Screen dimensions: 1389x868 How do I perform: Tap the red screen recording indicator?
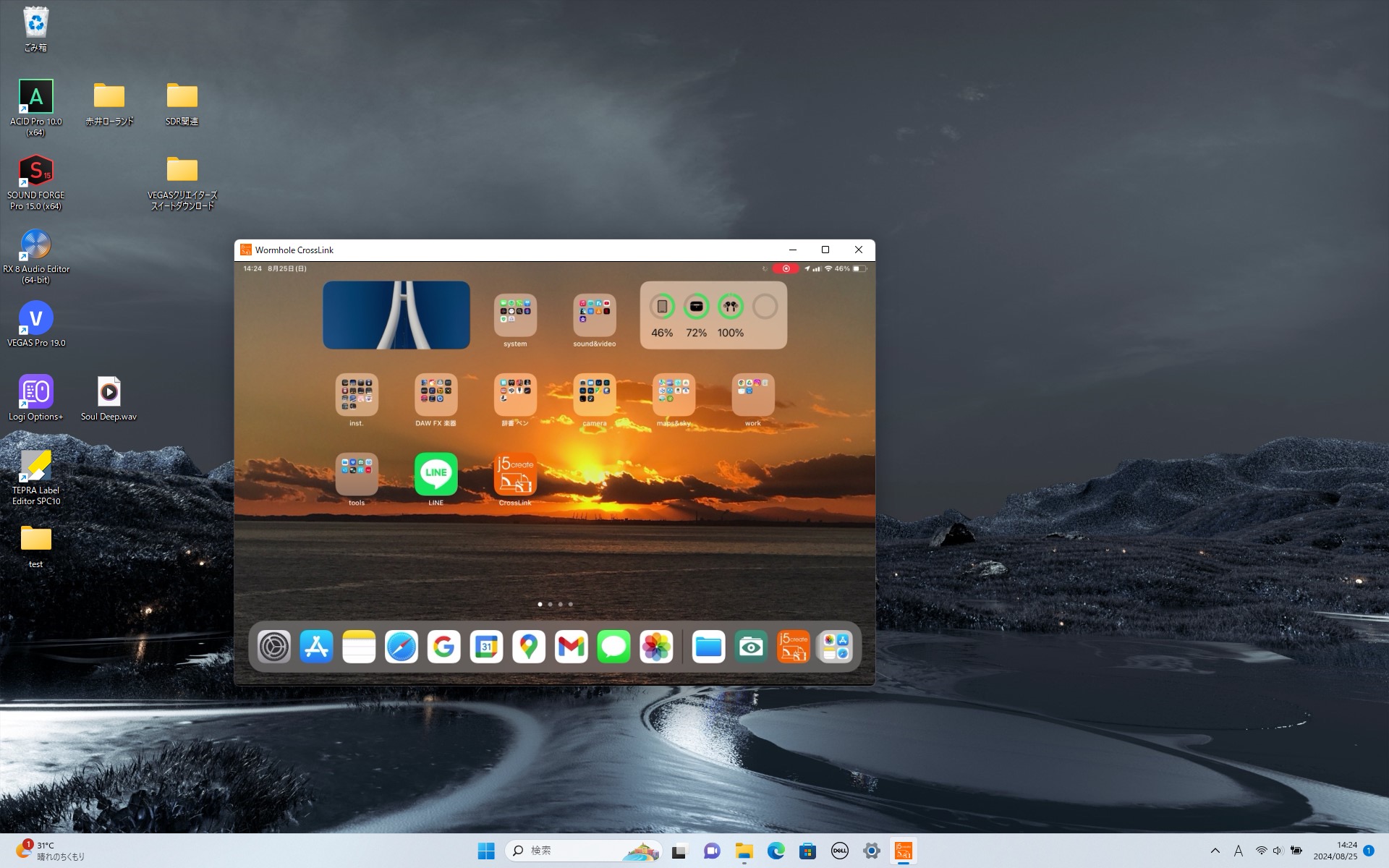pyautogui.click(x=786, y=268)
